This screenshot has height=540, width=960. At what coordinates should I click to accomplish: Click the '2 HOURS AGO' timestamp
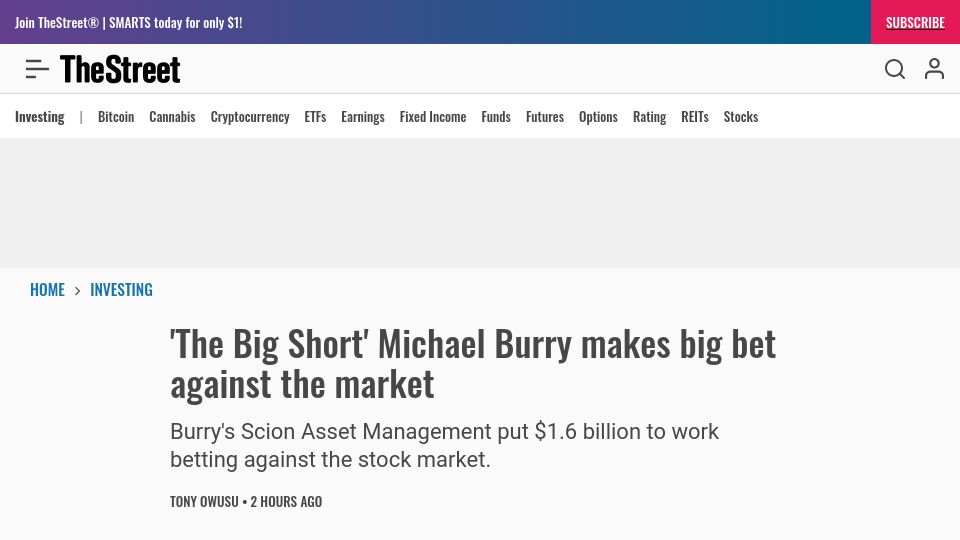[286, 501]
